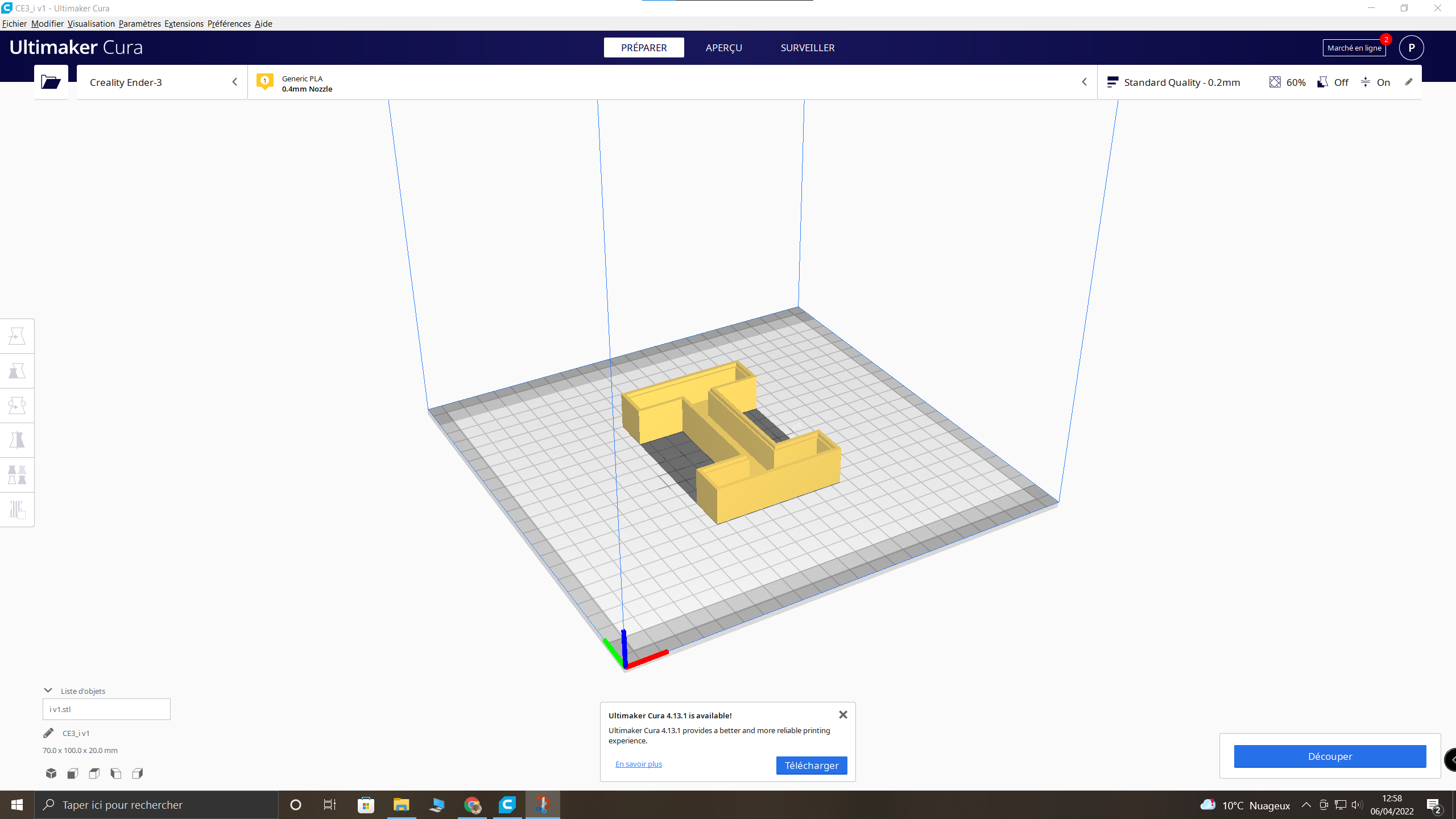Screen dimensions: 1456x819
Task: Open Microsoft Store from taskbar
Action: point(366,805)
